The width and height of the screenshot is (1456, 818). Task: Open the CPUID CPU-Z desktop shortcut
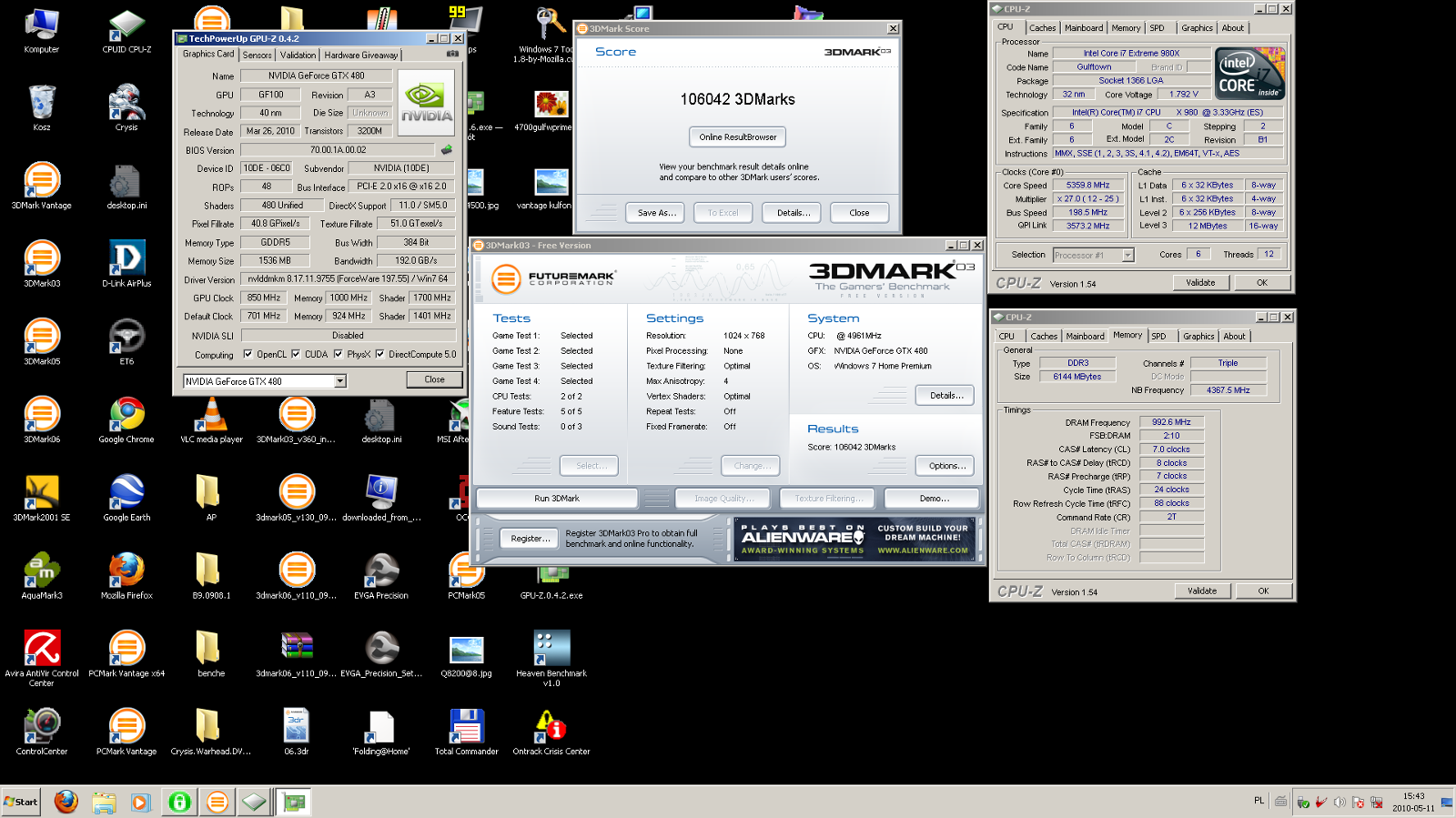click(x=126, y=30)
